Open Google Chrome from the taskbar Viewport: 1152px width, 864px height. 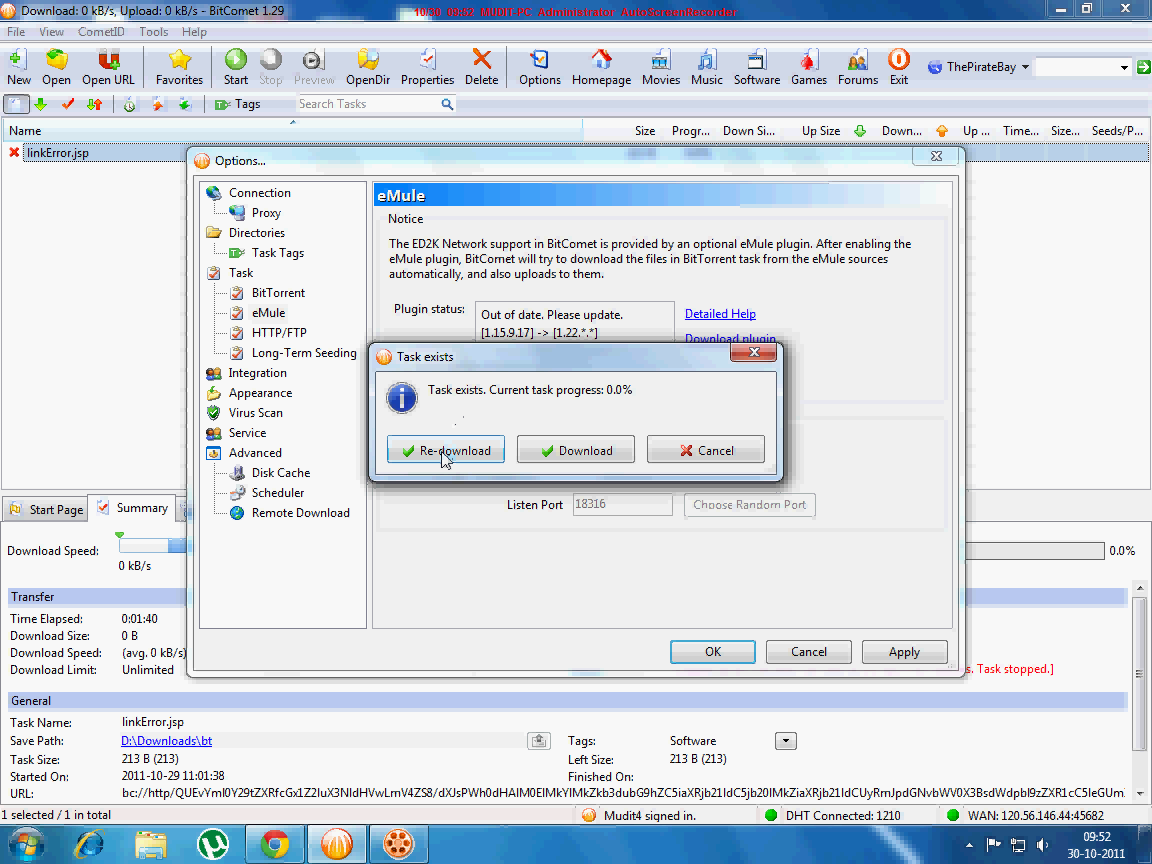click(275, 843)
